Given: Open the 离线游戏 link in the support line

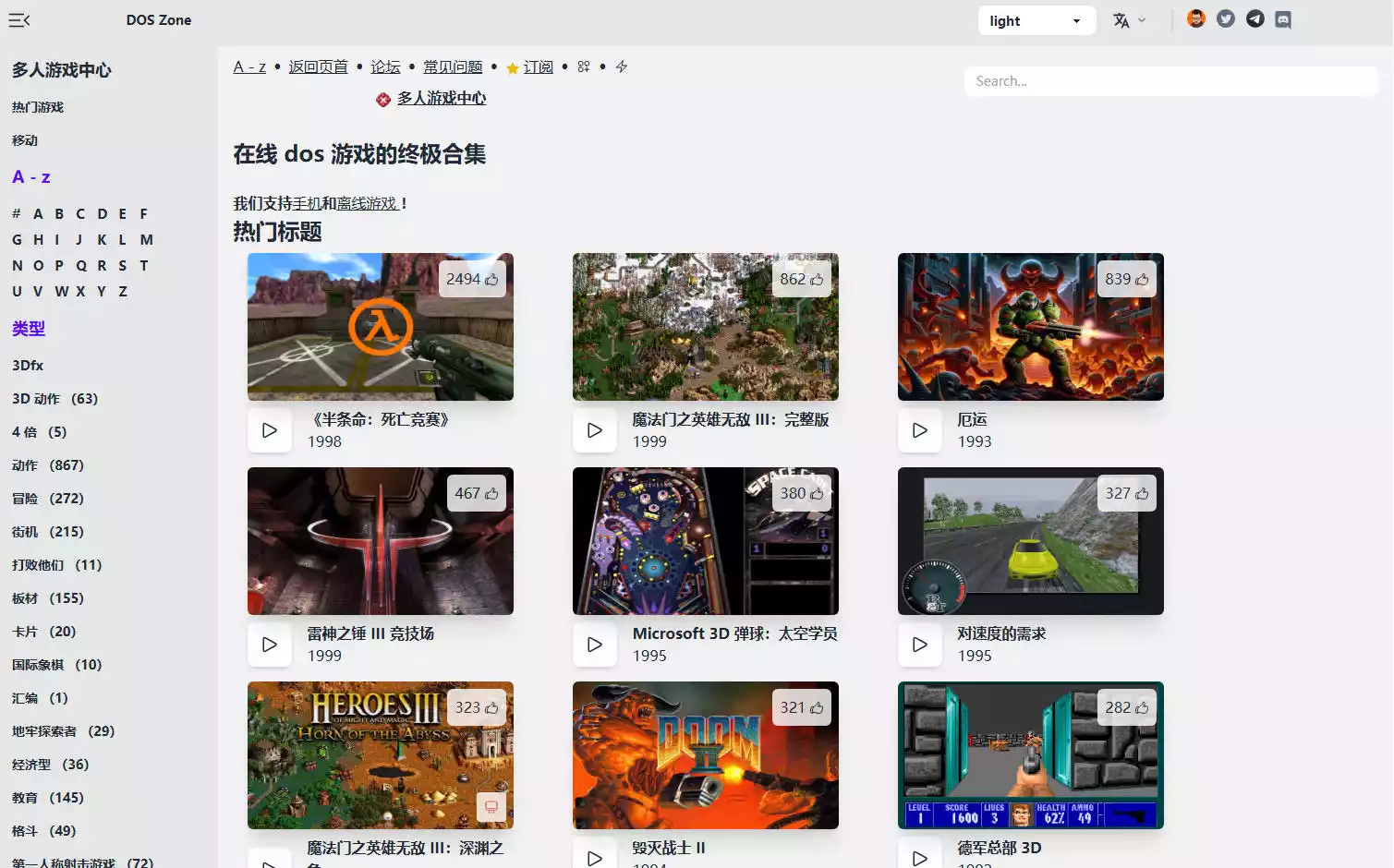Looking at the screenshot, I should (x=369, y=203).
